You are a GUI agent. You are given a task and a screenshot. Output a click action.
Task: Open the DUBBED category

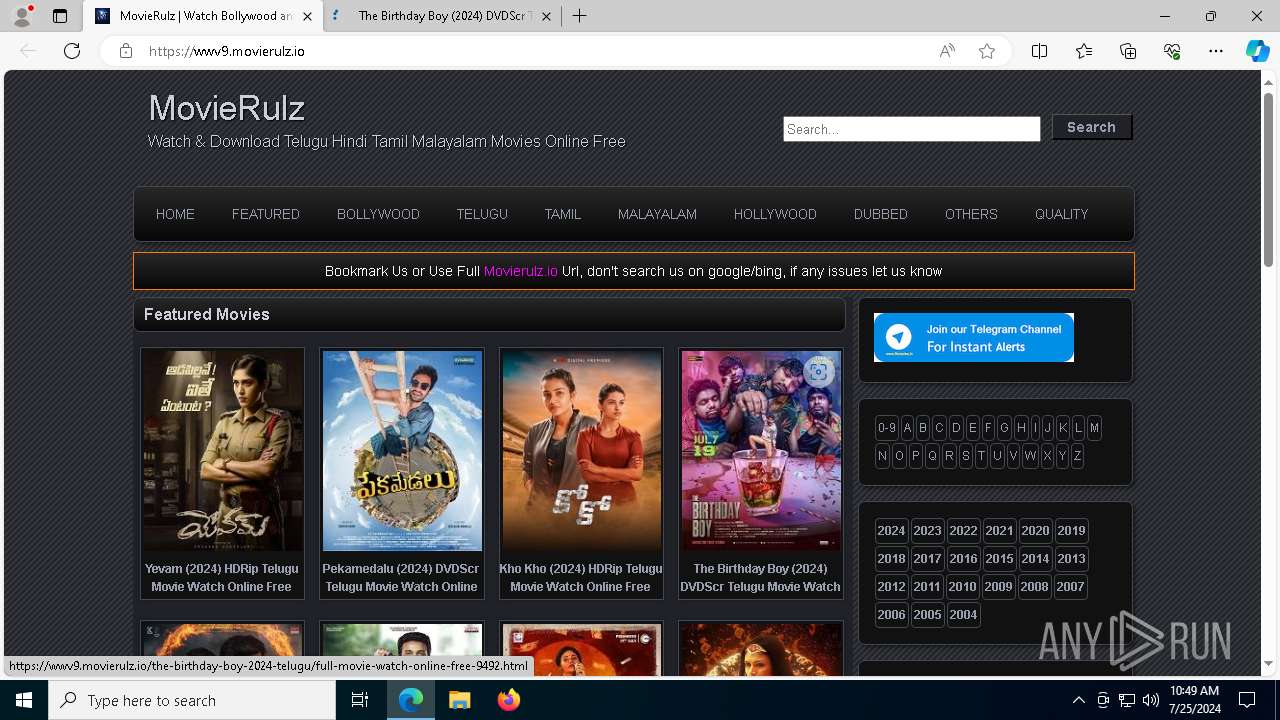click(881, 214)
